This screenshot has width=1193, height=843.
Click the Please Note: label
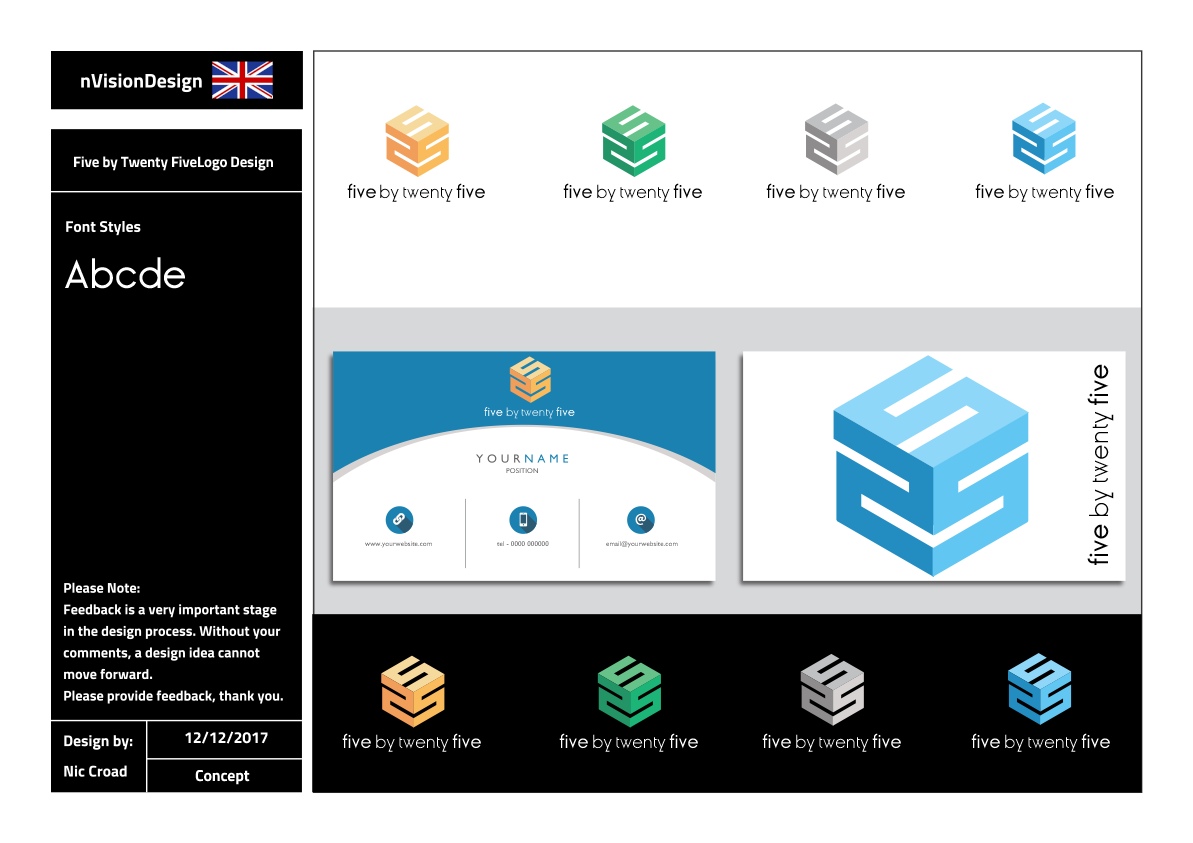click(x=101, y=588)
